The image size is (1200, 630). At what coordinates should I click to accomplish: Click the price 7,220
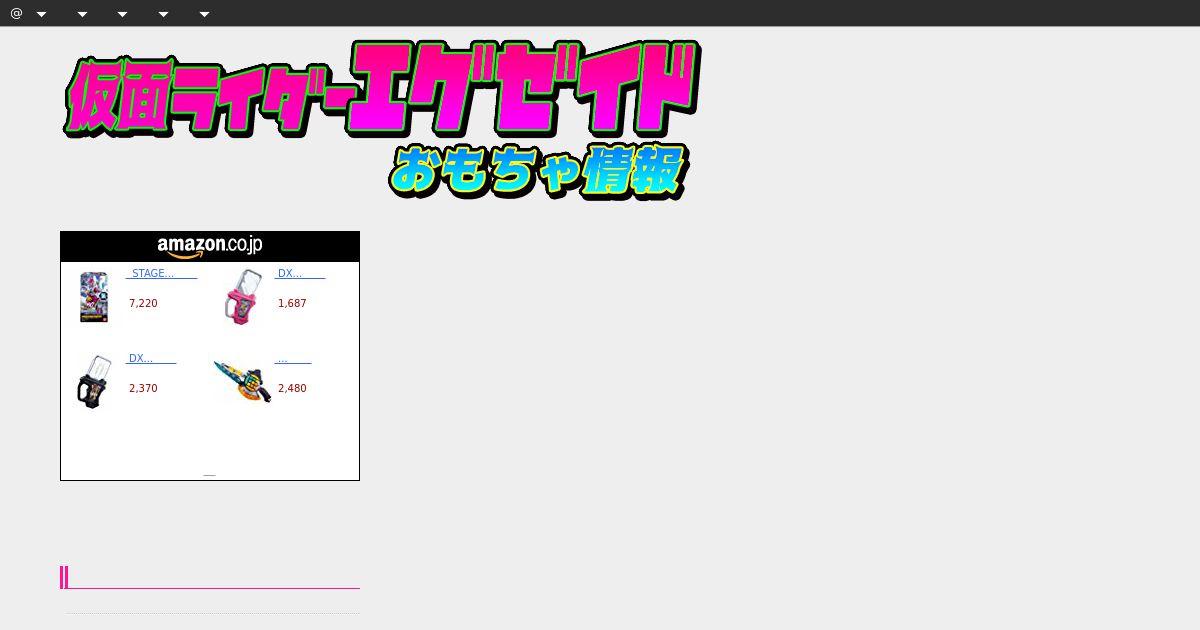pyautogui.click(x=143, y=303)
